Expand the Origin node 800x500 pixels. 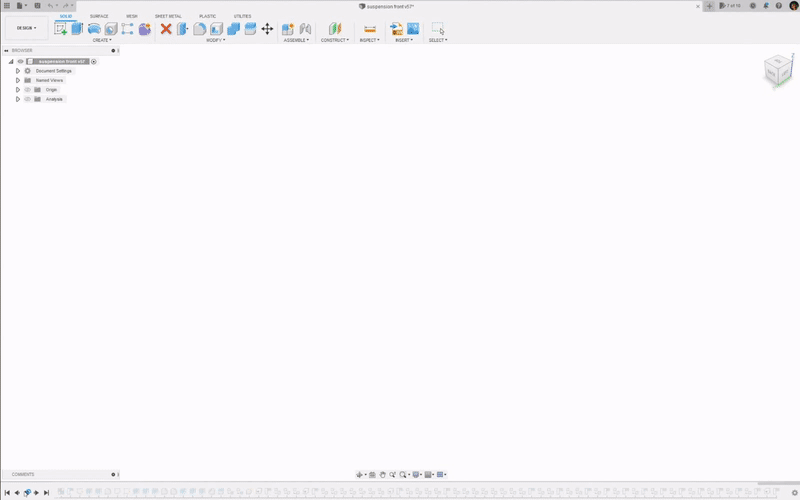coord(18,90)
